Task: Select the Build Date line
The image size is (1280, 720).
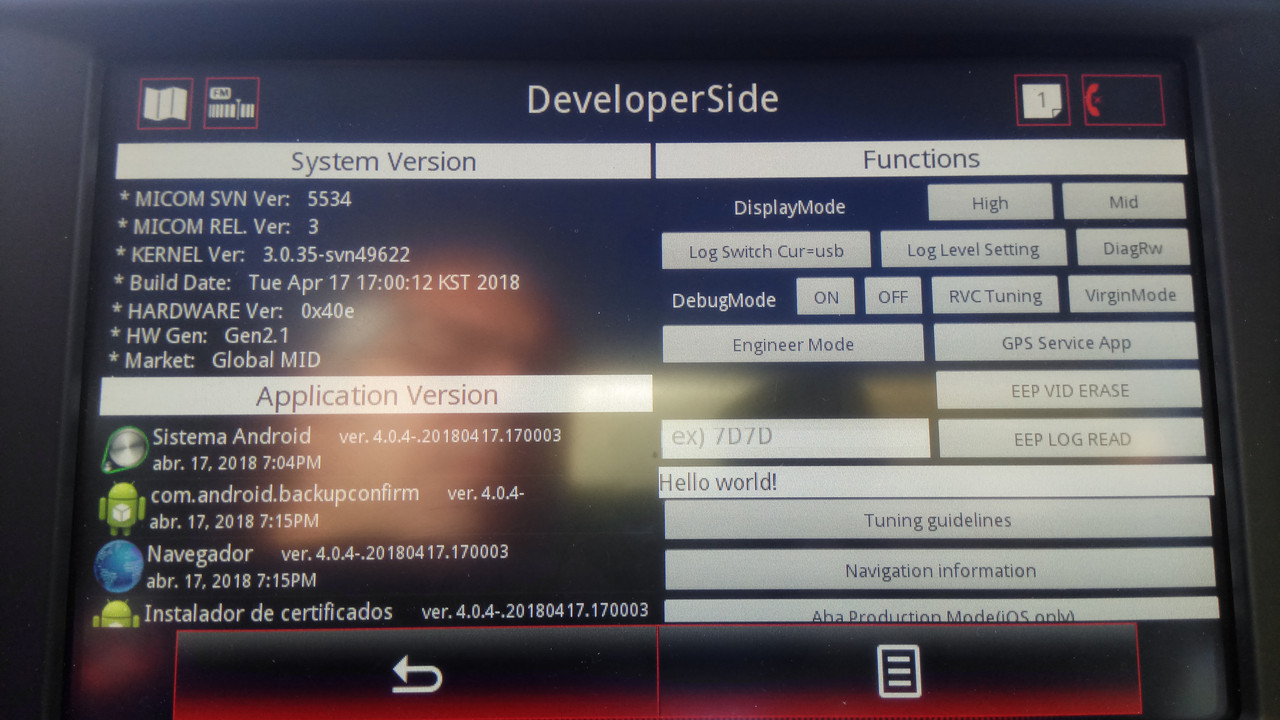Action: tap(316, 282)
